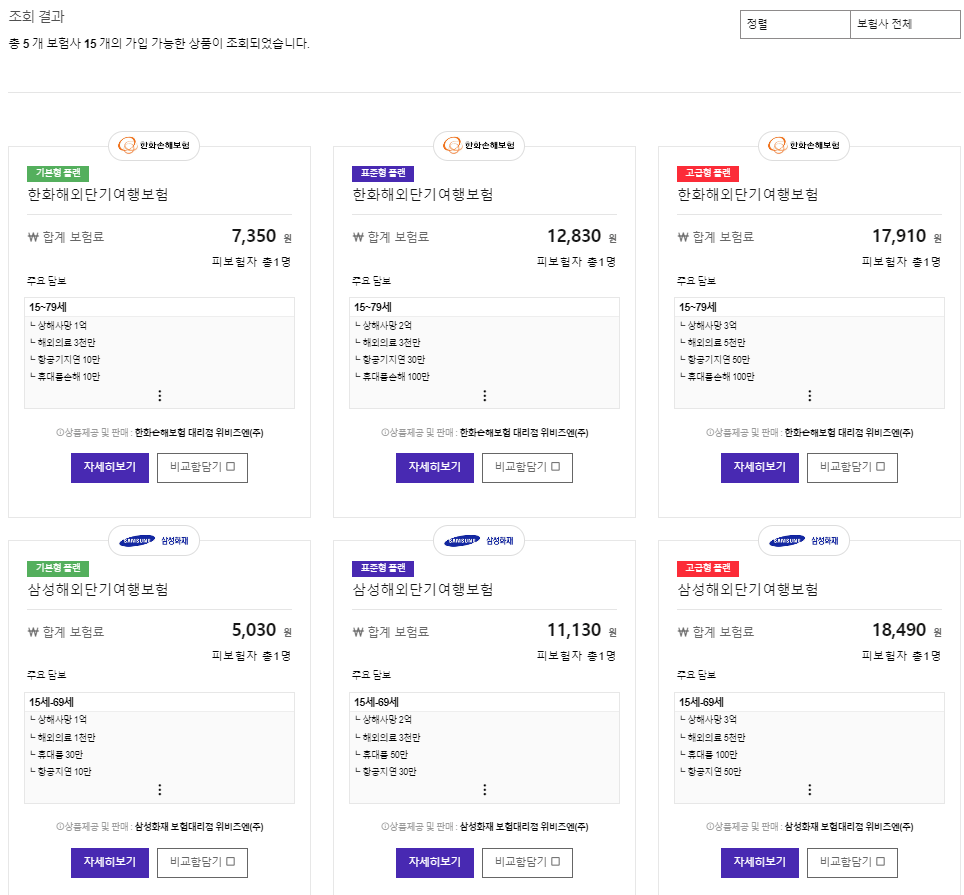The image size is (964, 895).
Task: Click 휴대품 30만 coverage line
Action: click(60, 754)
